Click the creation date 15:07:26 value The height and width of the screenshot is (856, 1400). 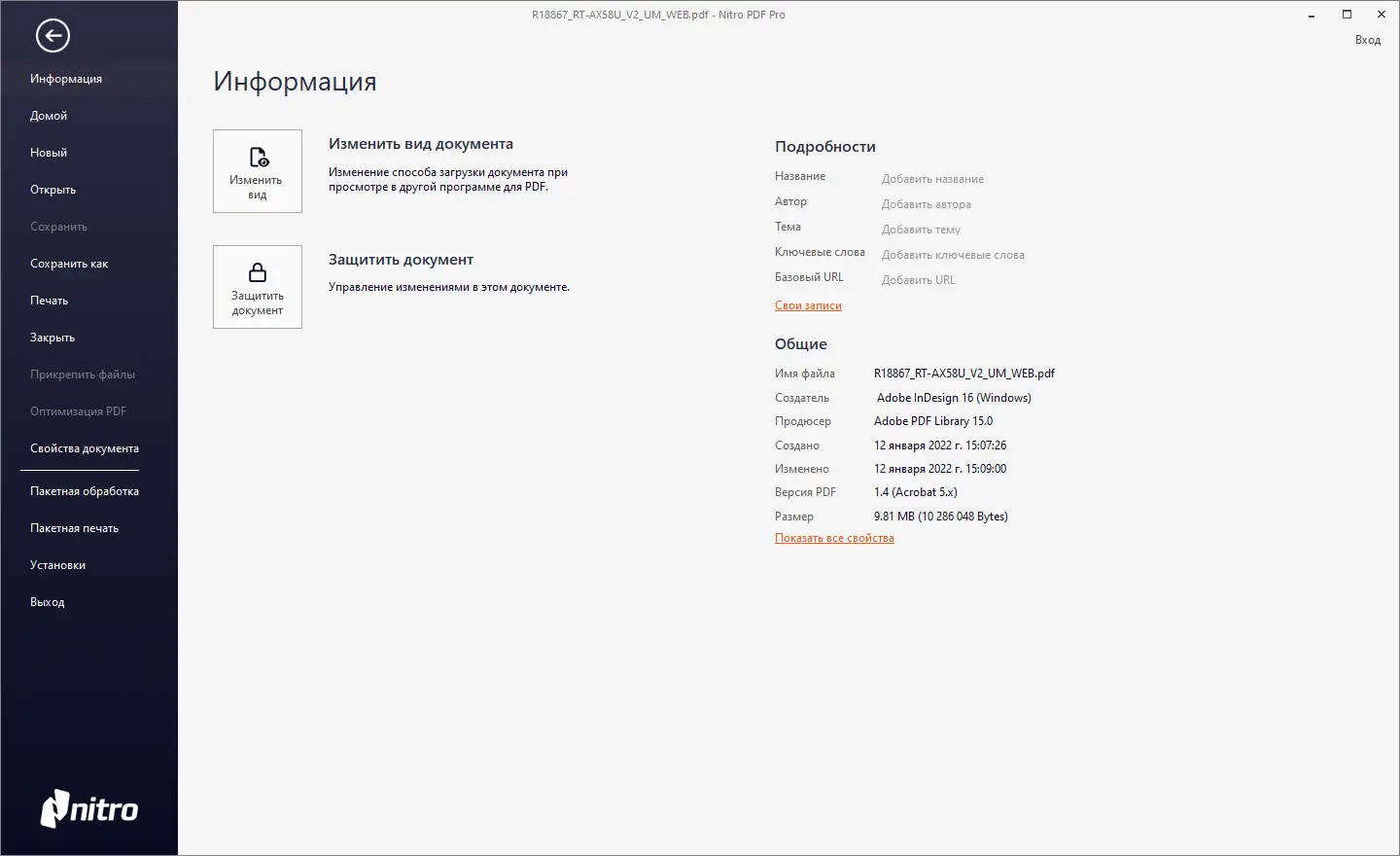(x=940, y=446)
